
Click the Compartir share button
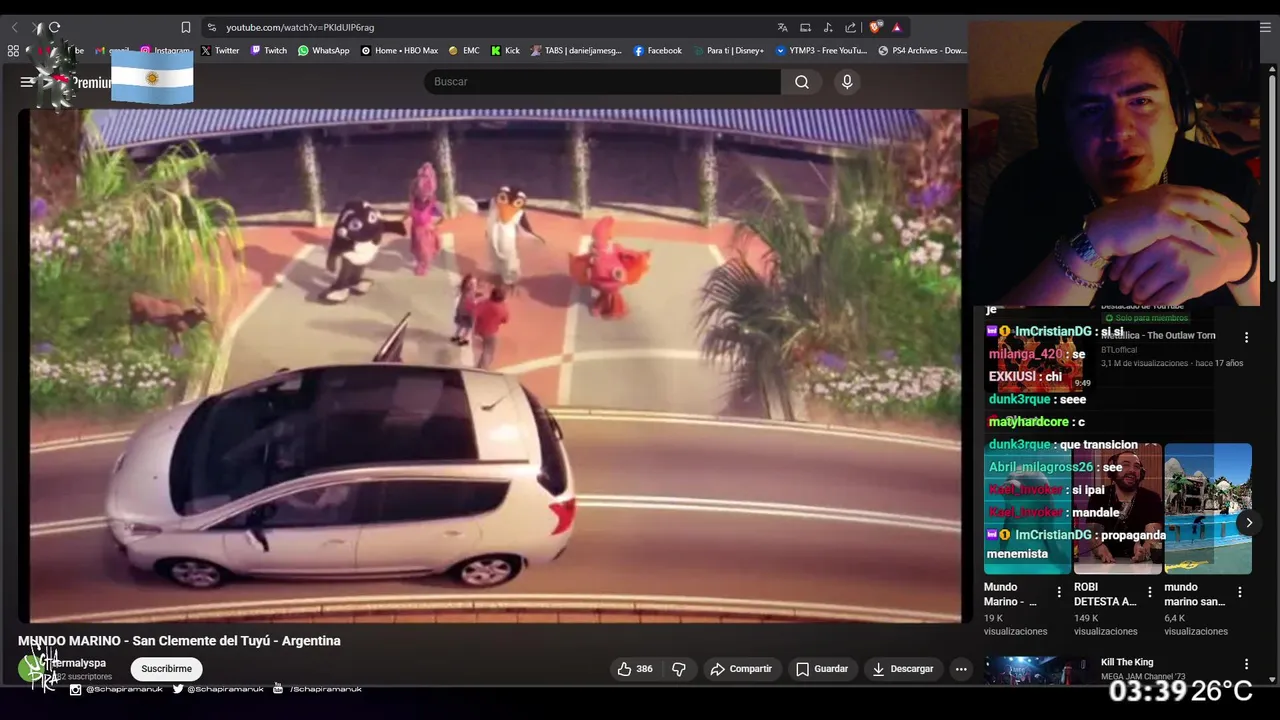(740, 669)
